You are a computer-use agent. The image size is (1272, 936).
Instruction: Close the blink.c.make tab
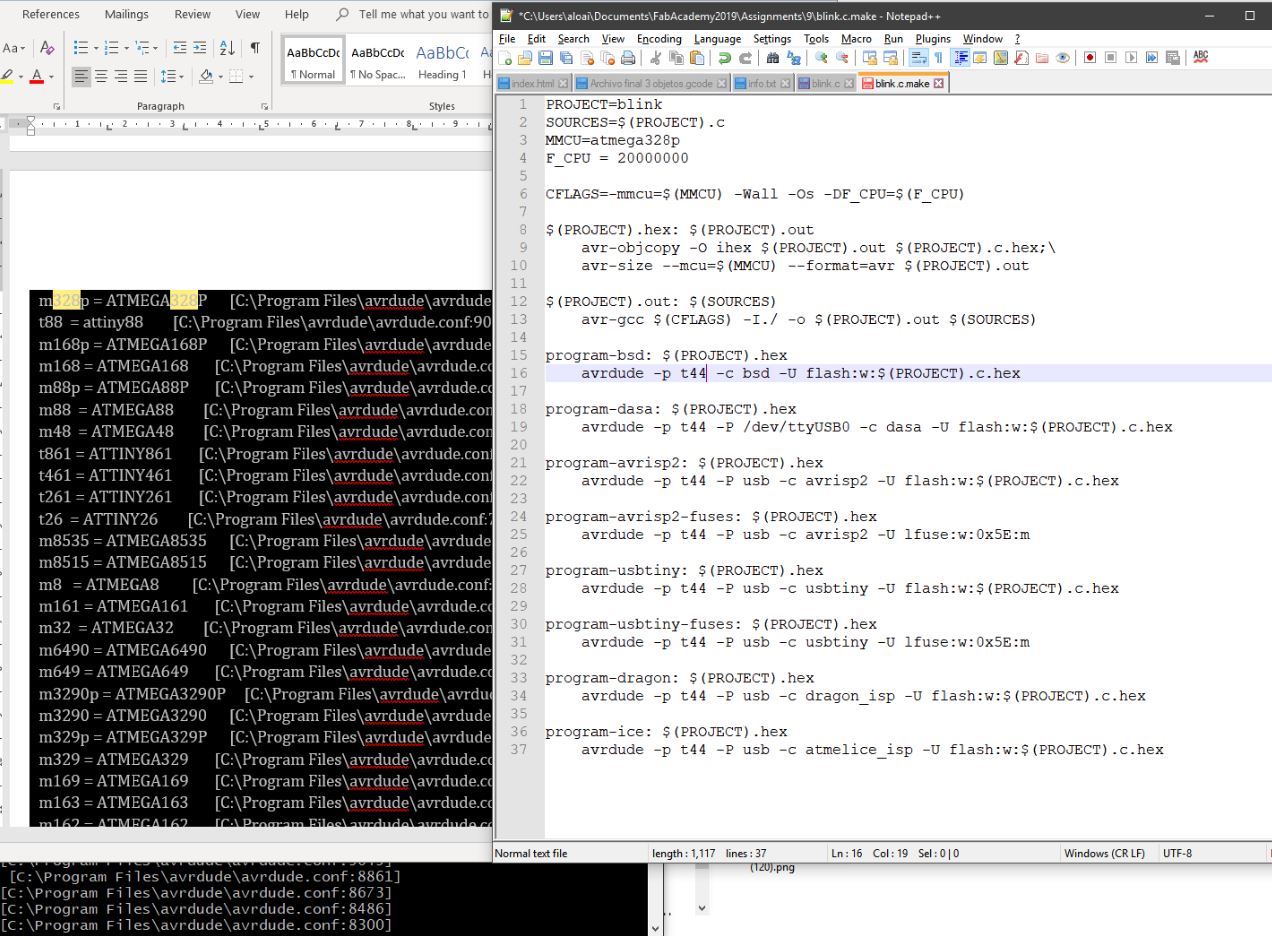point(939,84)
